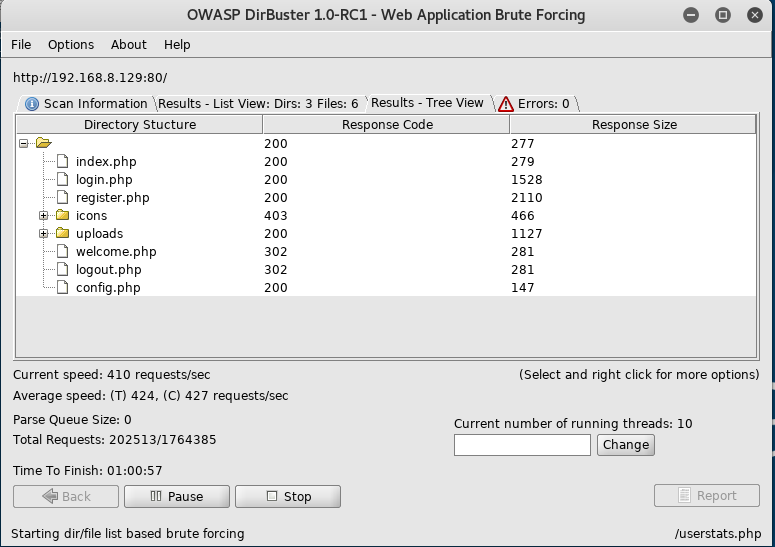Select index.php in the tree
Image resolution: width=775 pixels, height=547 pixels.
(x=106, y=162)
